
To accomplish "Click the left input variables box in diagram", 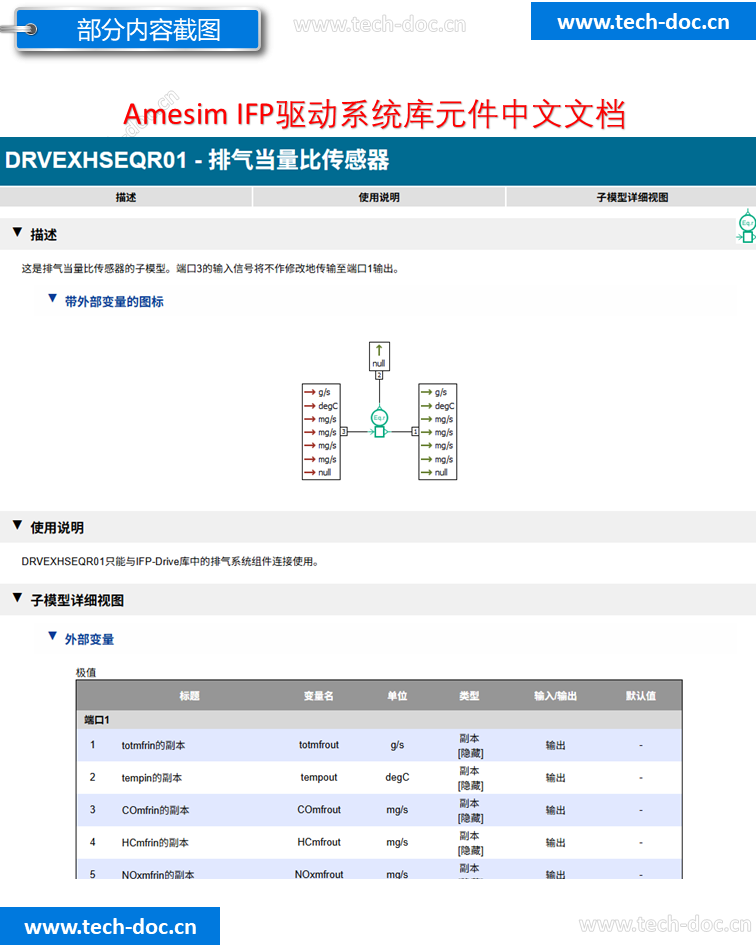I will tap(321, 432).
